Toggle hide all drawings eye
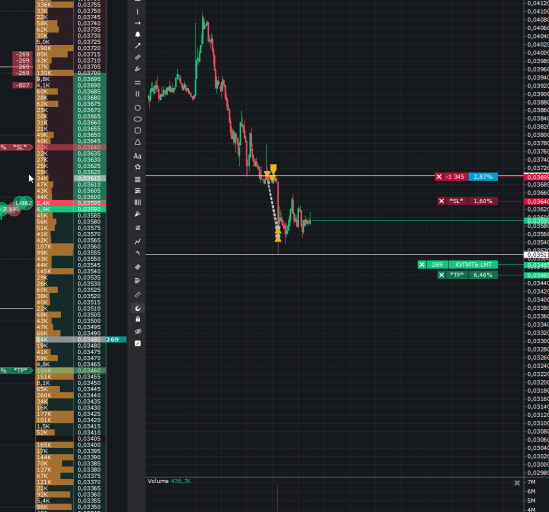This screenshot has width=549, height=512. click(138, 331)
